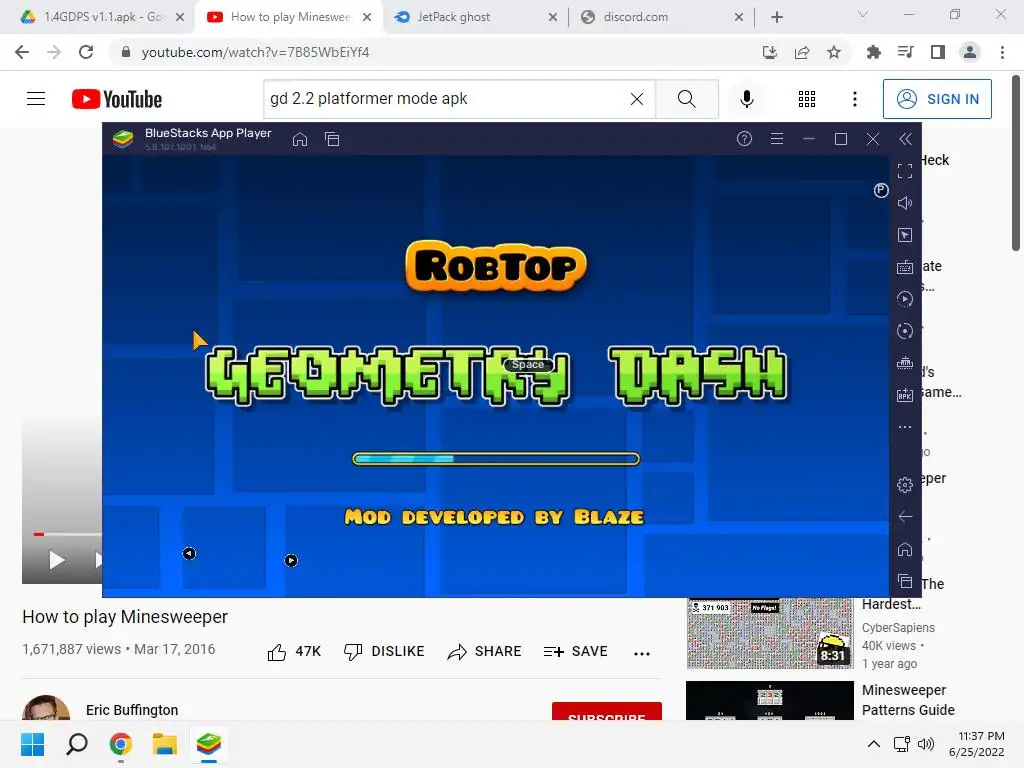
Task: Toggle BlueStacks cursor lock icon
Action: [x=905, y=235]
